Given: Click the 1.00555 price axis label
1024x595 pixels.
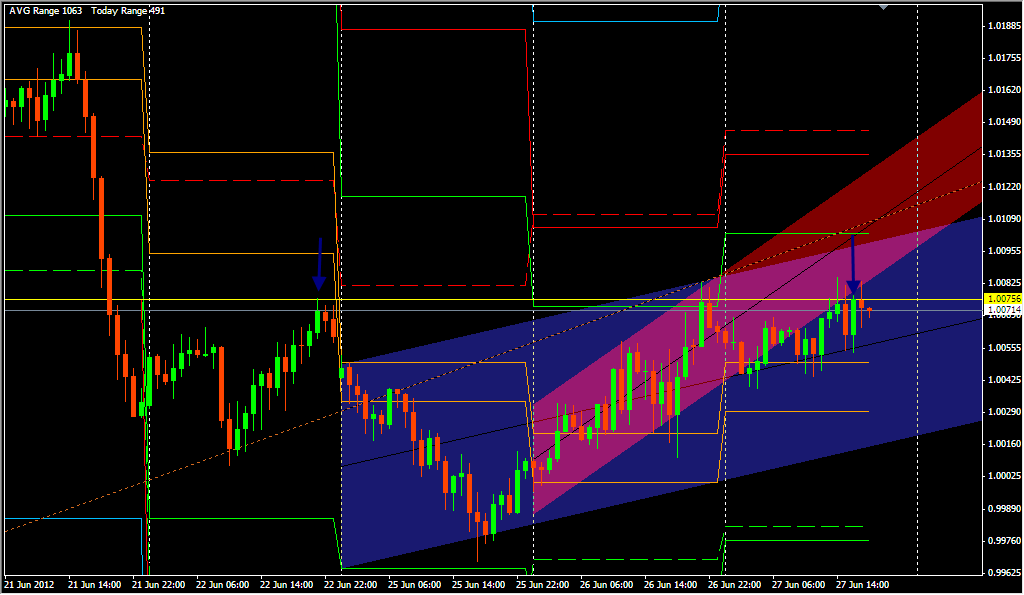Looking at the screenshot, I should point(1004,347).
